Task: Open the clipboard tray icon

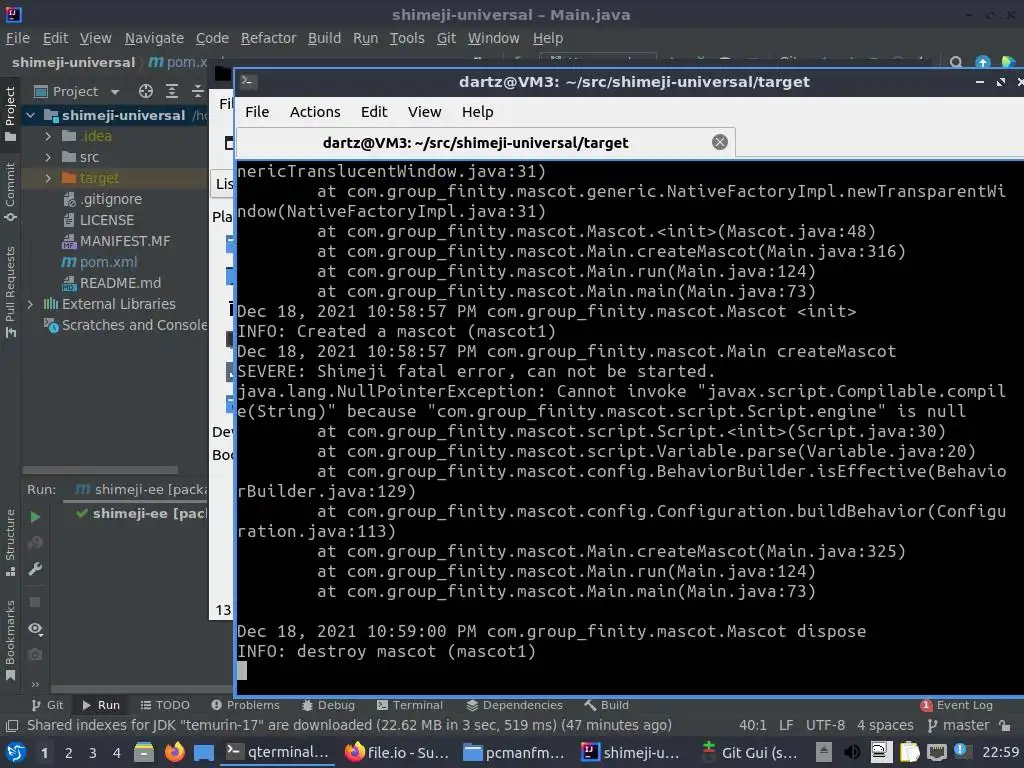Action: 909,753
